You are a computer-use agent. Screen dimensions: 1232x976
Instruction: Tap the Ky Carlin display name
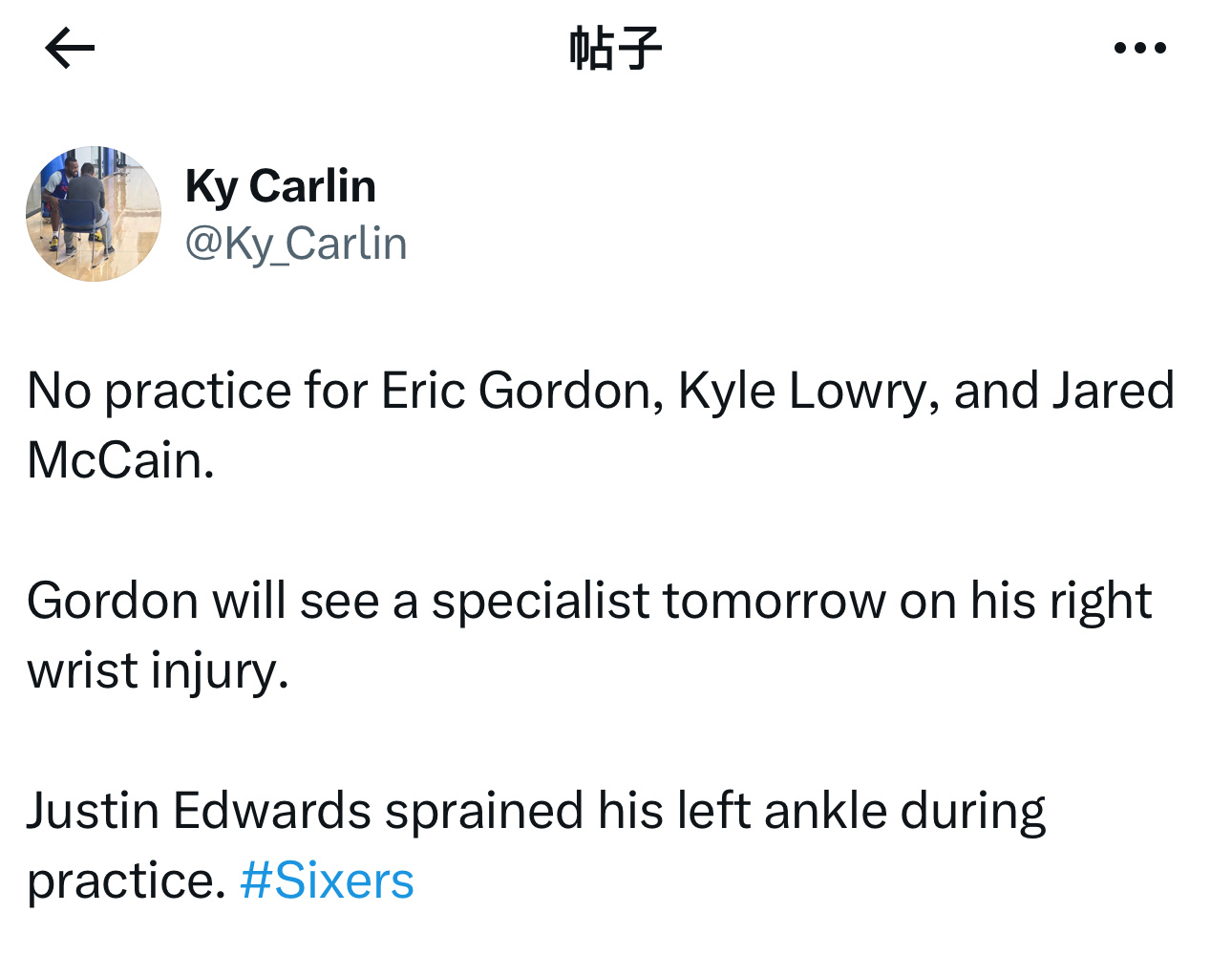281,186
